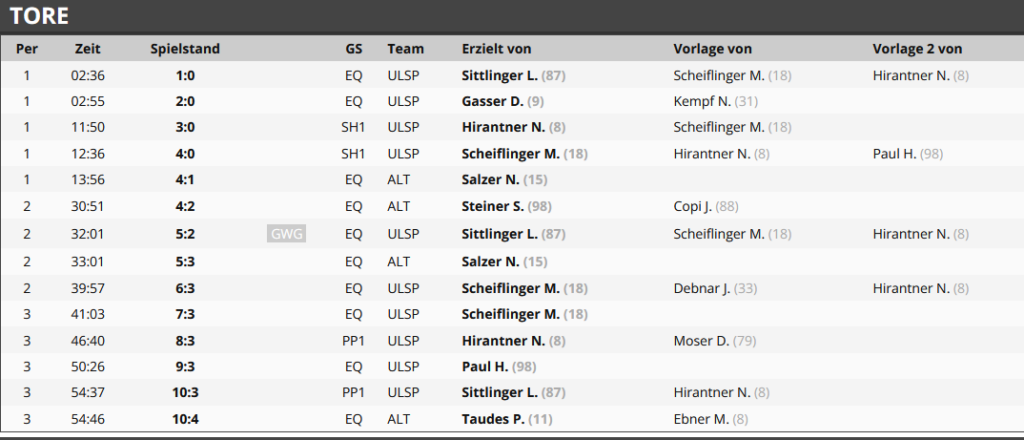The height and width of the screenshot is (440, 1024).
Task: Click Moser D. (79) assist name
Action: 715,341
